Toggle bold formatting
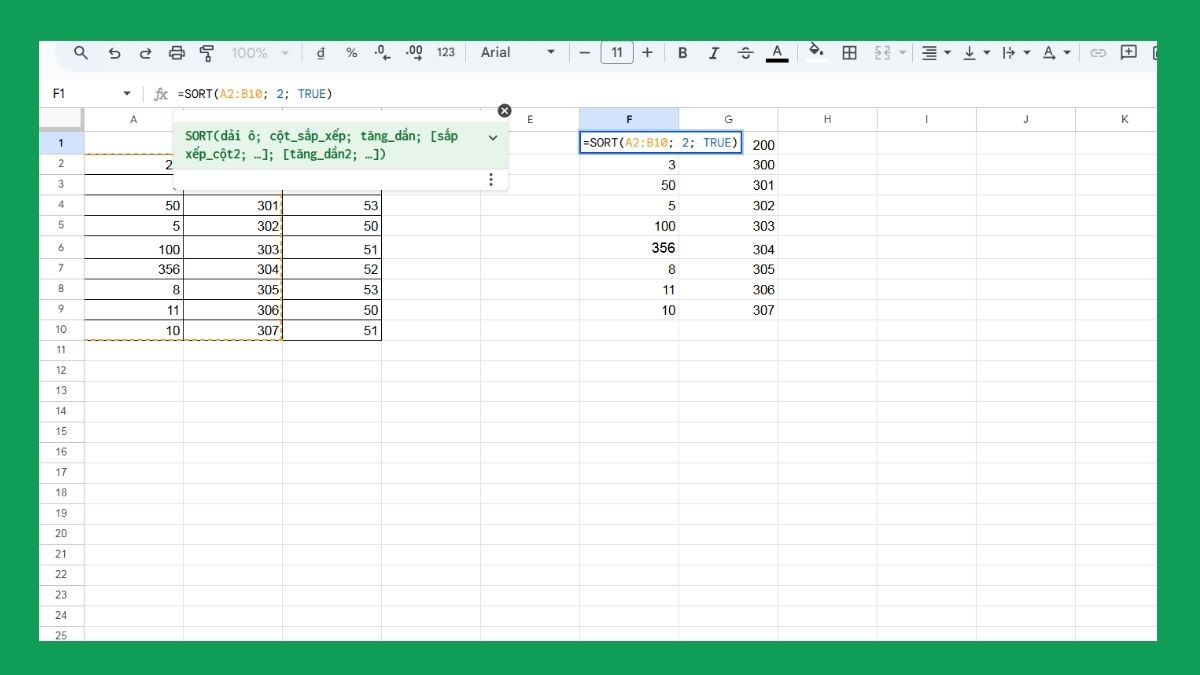 point(682,52)
